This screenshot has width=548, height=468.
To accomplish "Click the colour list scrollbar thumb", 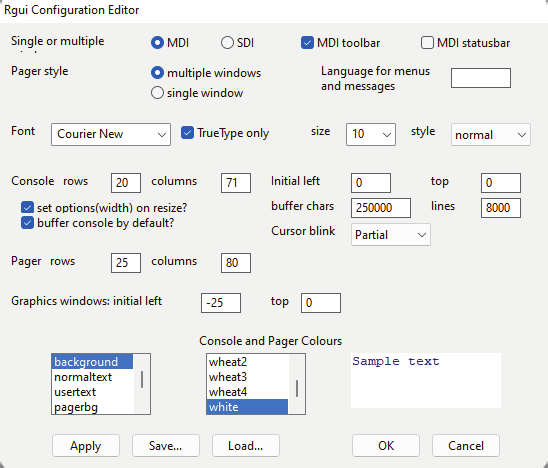I will click(x=297, y=389).
